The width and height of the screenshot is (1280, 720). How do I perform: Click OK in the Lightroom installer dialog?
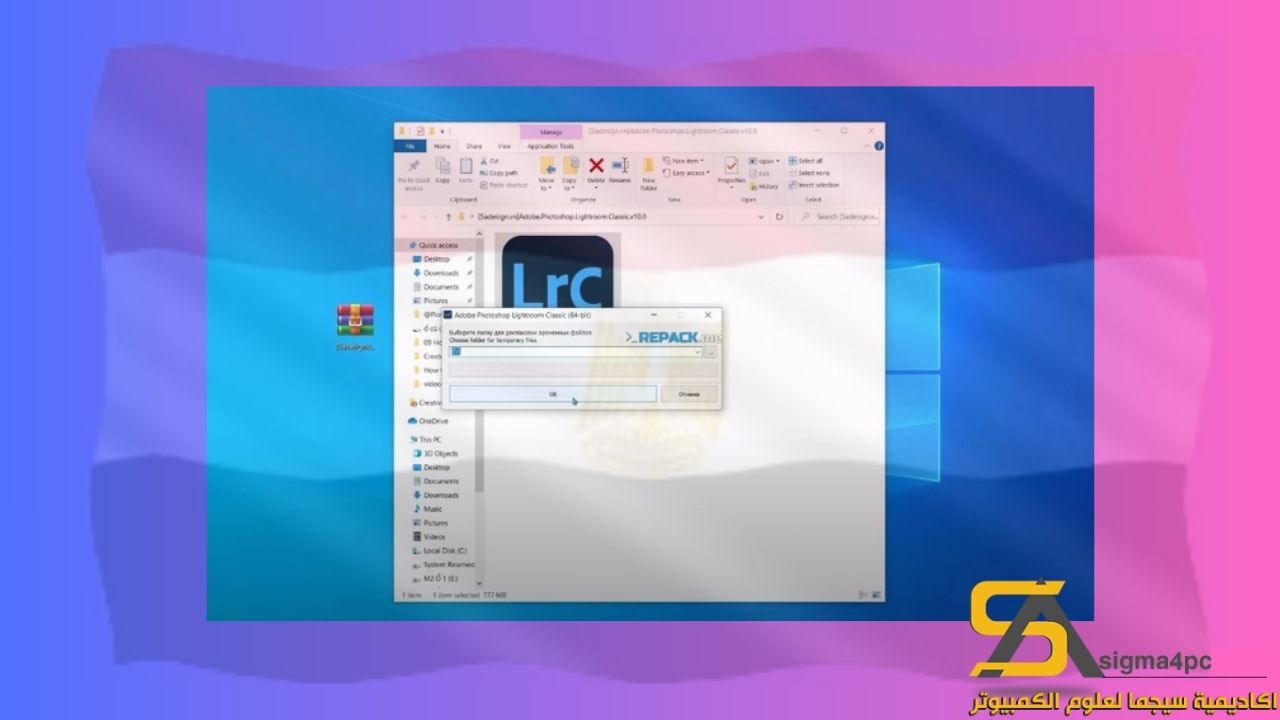pyautogui.click(x=553, y=394)
